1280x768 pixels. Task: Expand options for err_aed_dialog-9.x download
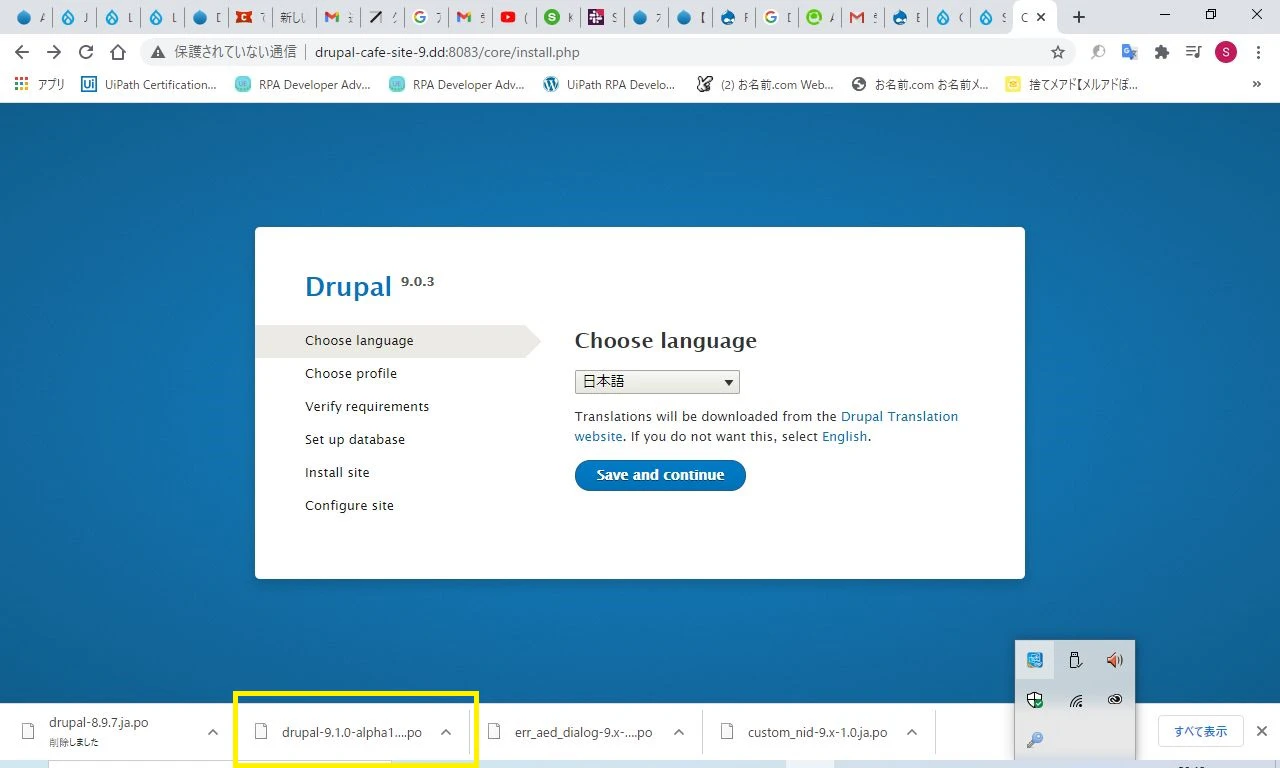click(x=679, y=732)
